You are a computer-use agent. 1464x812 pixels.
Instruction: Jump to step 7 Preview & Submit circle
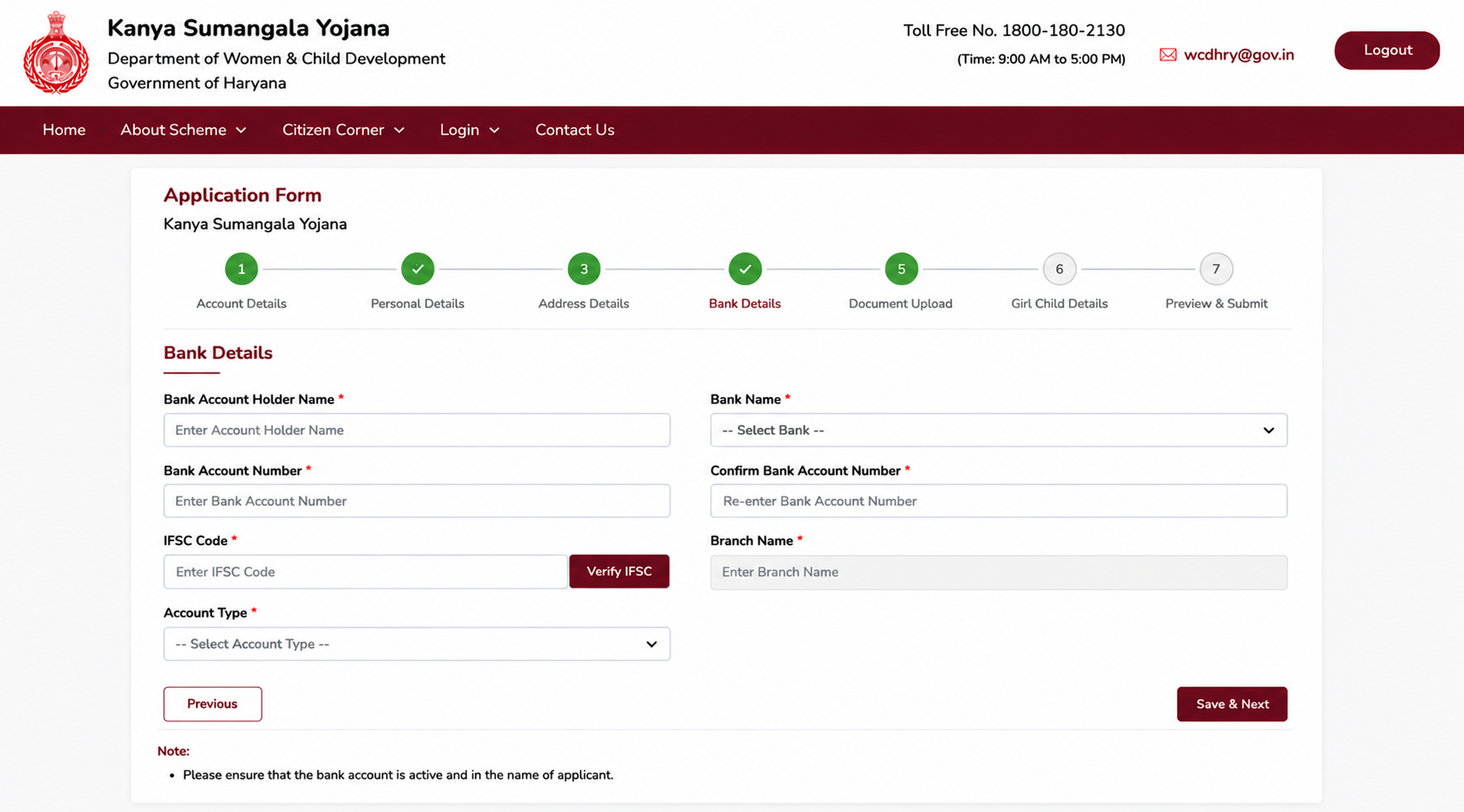click(x=1216, y=269)
